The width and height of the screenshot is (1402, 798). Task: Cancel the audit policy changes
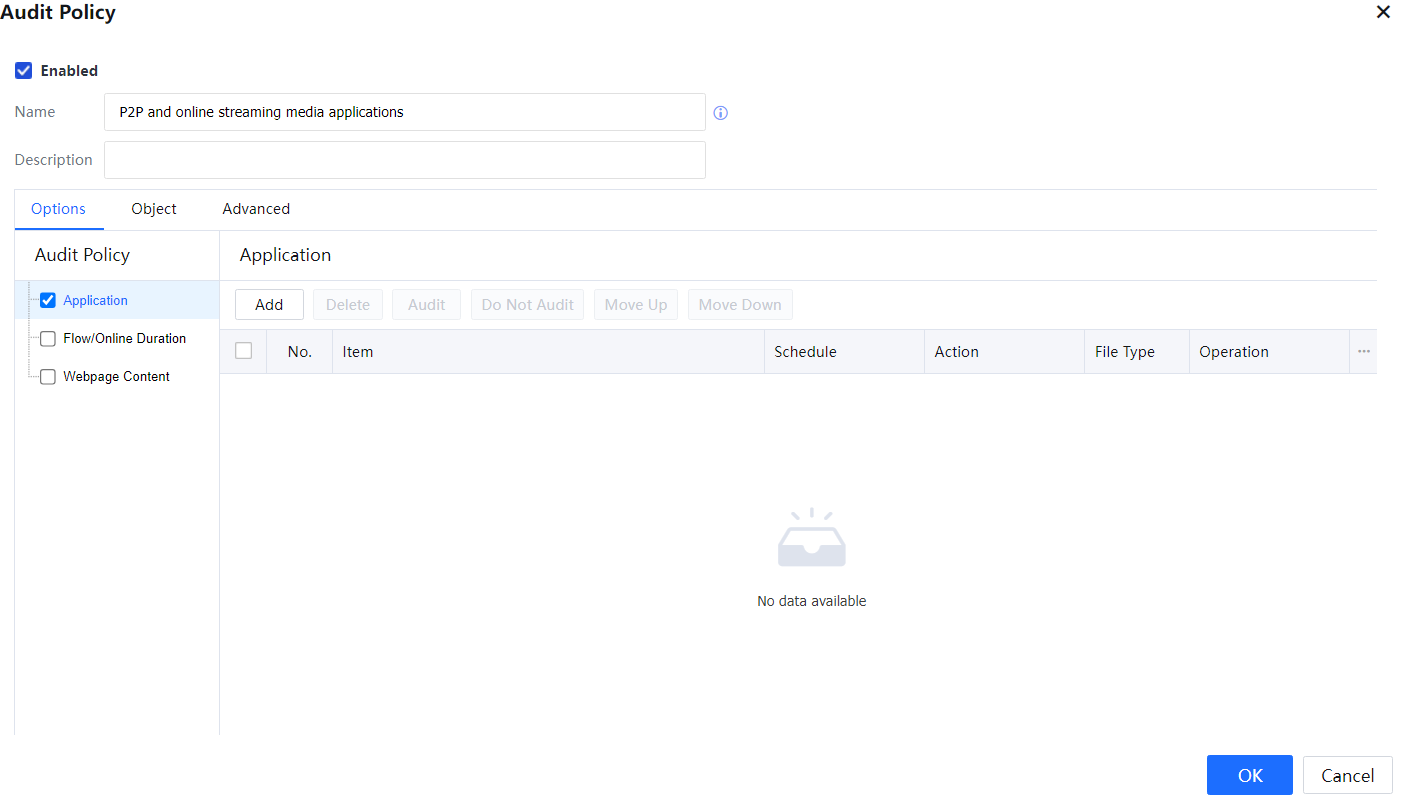coord(1347,775)
